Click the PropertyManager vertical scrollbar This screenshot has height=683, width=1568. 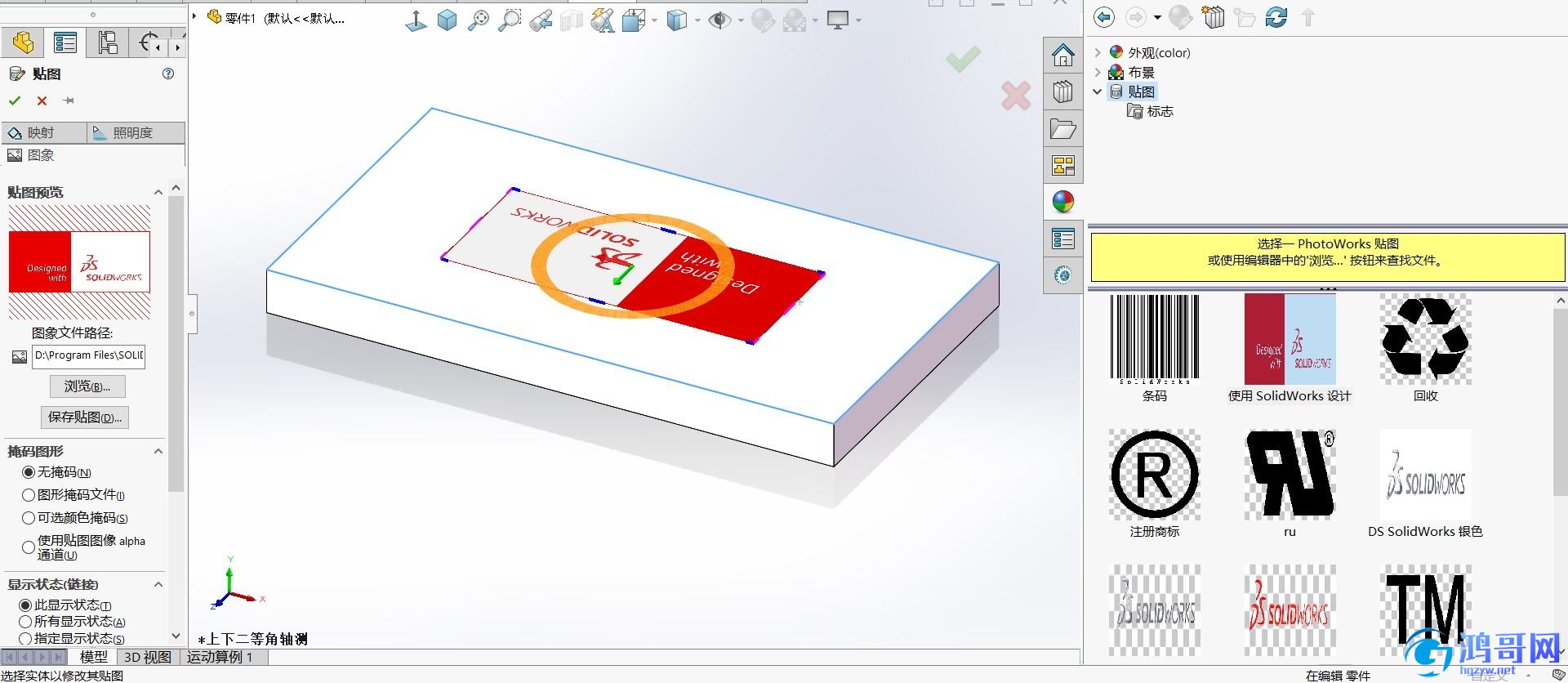click(x=176, y=343)
